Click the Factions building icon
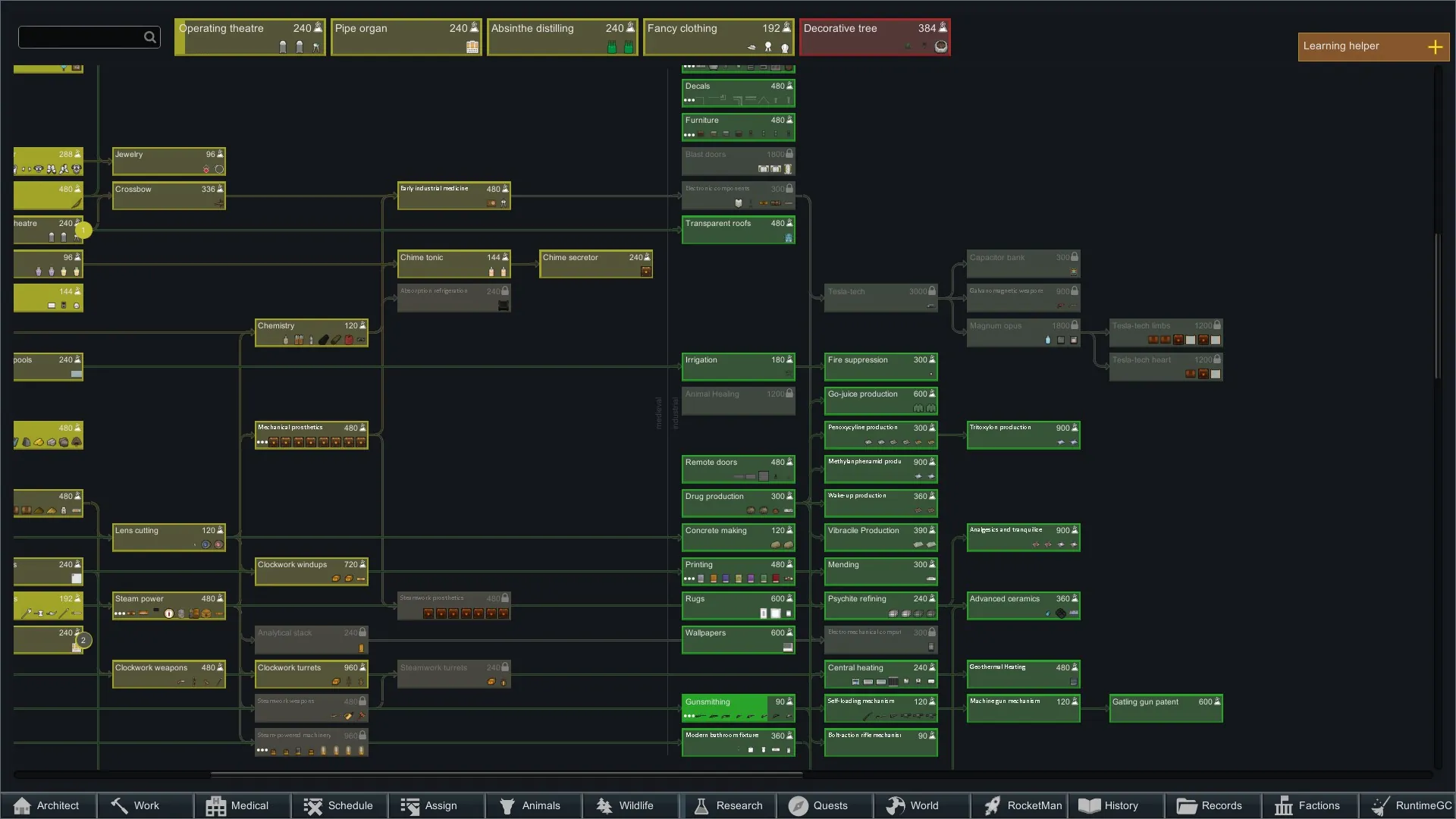Screen dimensions: 1456x819 tap(1283, 805)
